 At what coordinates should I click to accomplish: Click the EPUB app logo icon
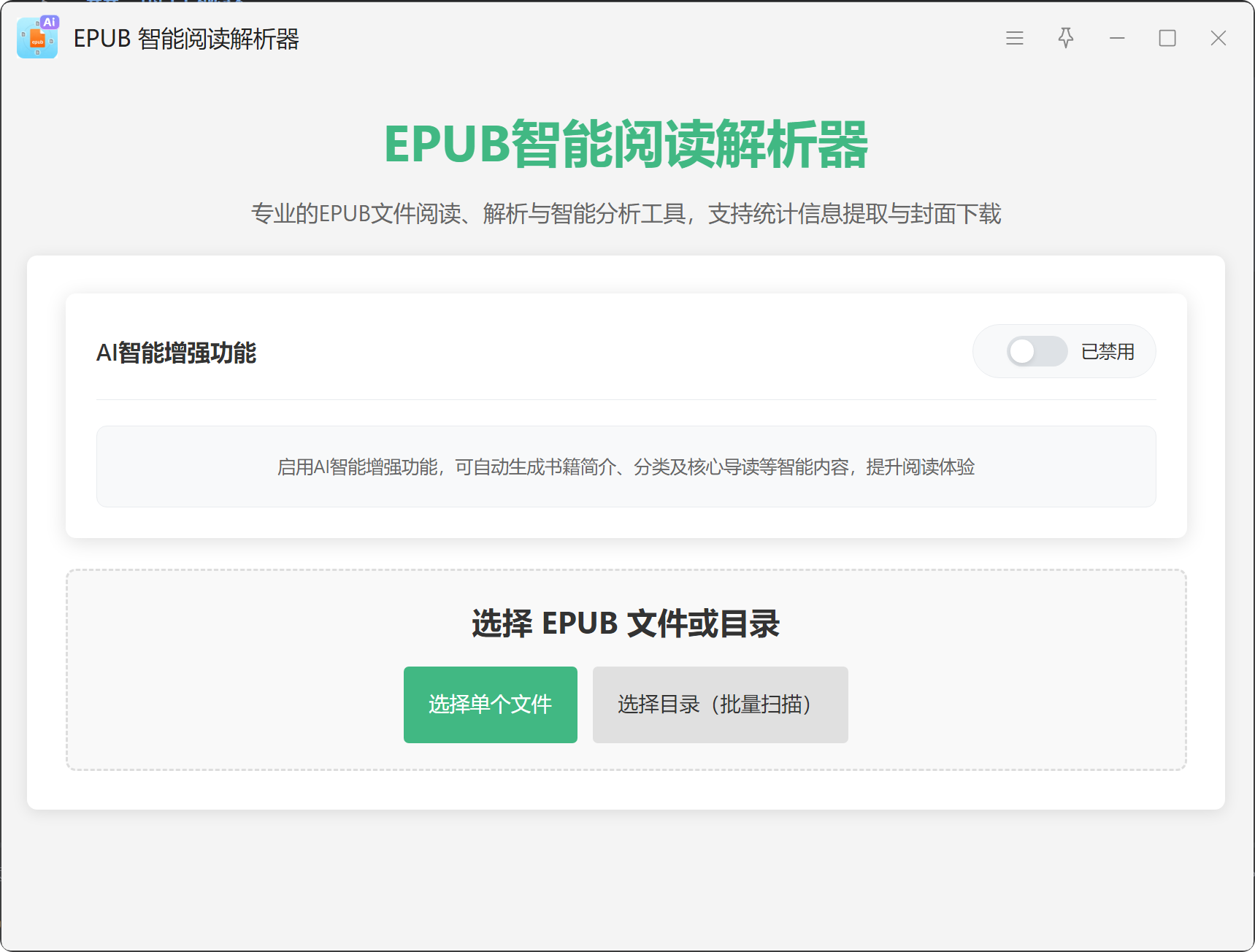point(37,38)
